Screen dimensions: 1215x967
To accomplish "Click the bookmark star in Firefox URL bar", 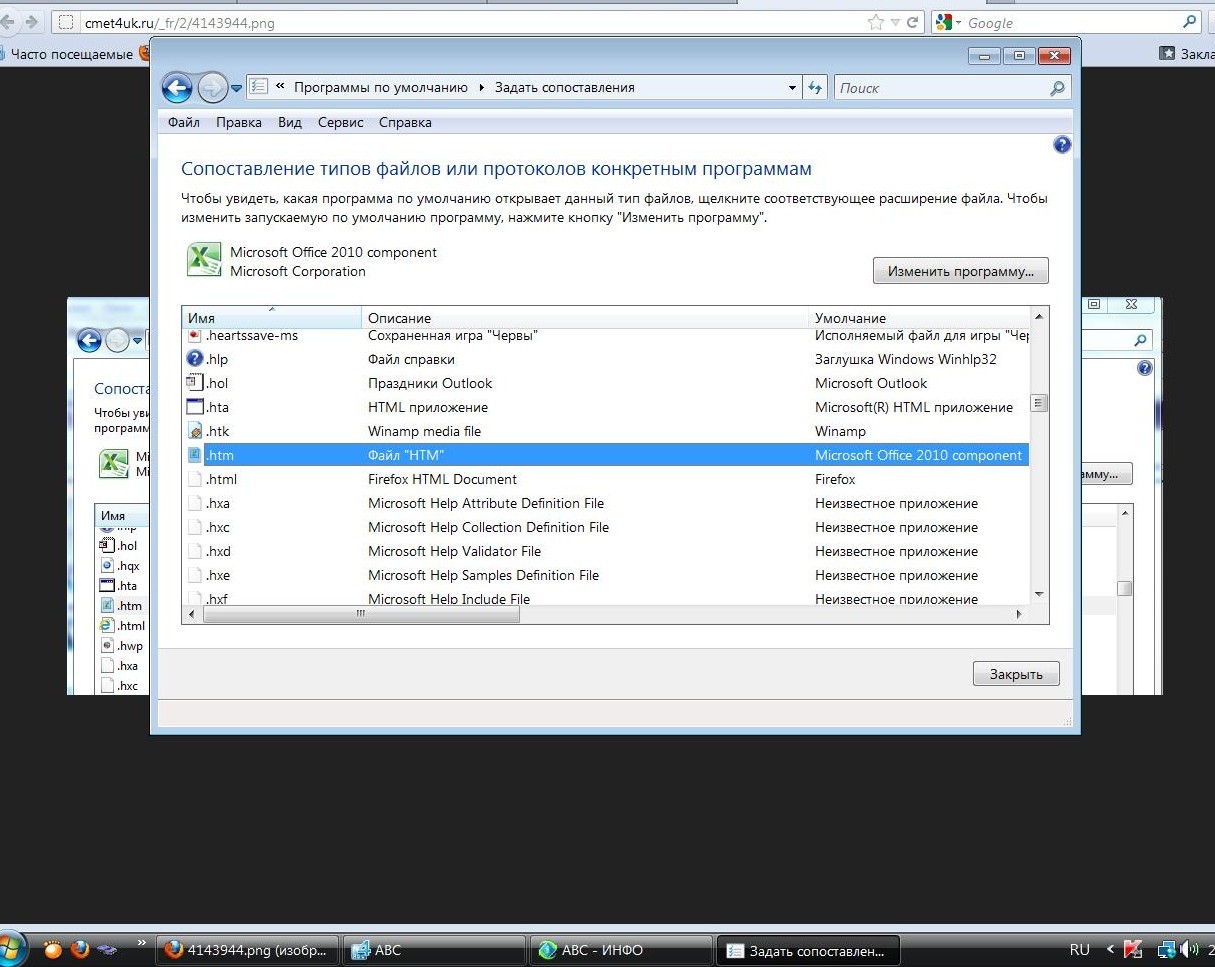I will click(x=876, y=22).
